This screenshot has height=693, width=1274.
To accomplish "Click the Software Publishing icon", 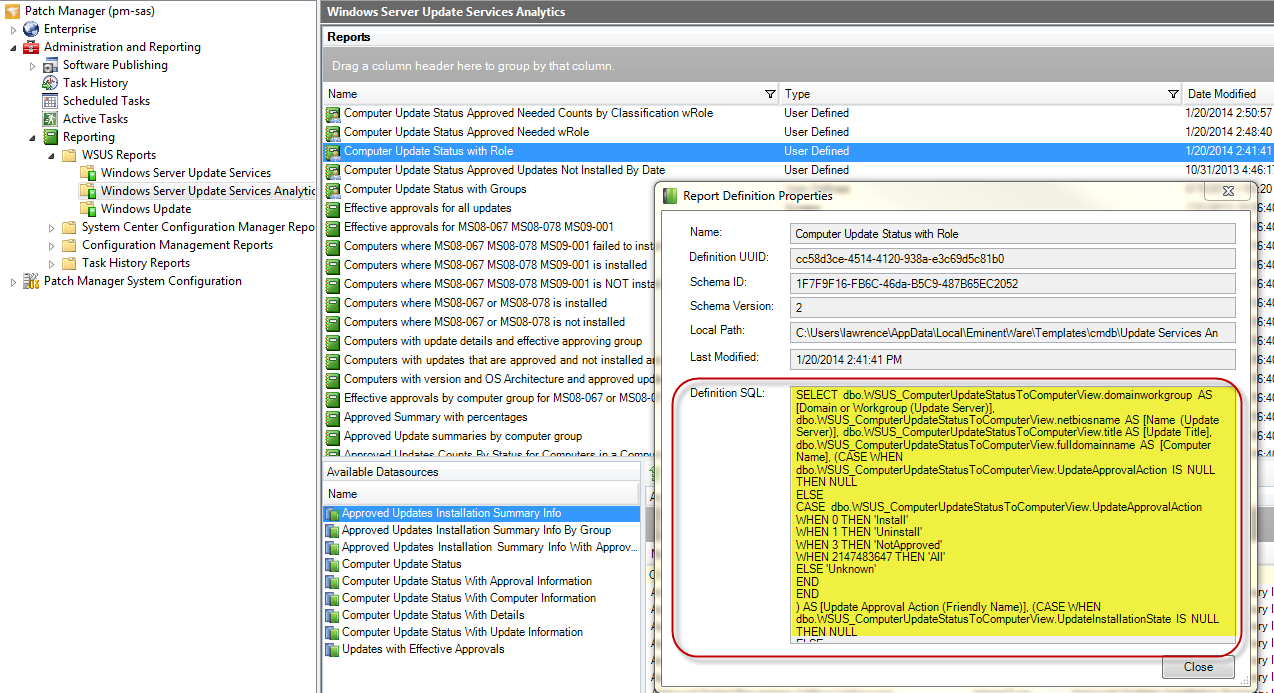I will click(x=50, y=65).
